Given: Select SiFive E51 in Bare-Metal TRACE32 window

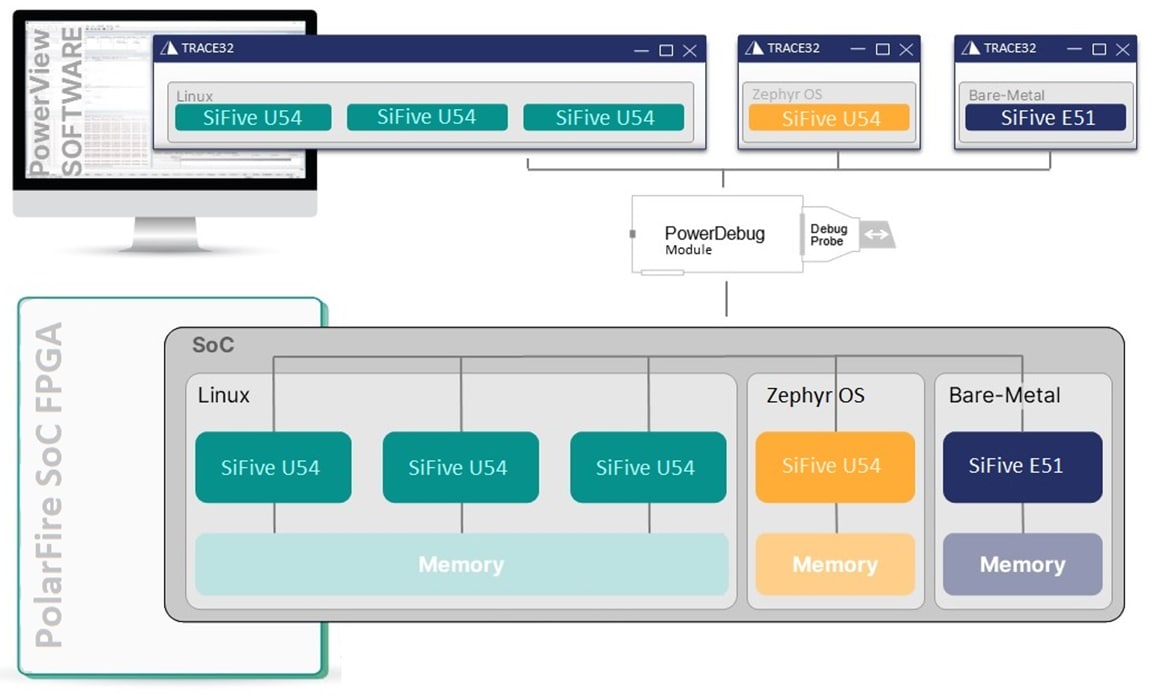Looking at the screenshot, I should [1045, 118].
